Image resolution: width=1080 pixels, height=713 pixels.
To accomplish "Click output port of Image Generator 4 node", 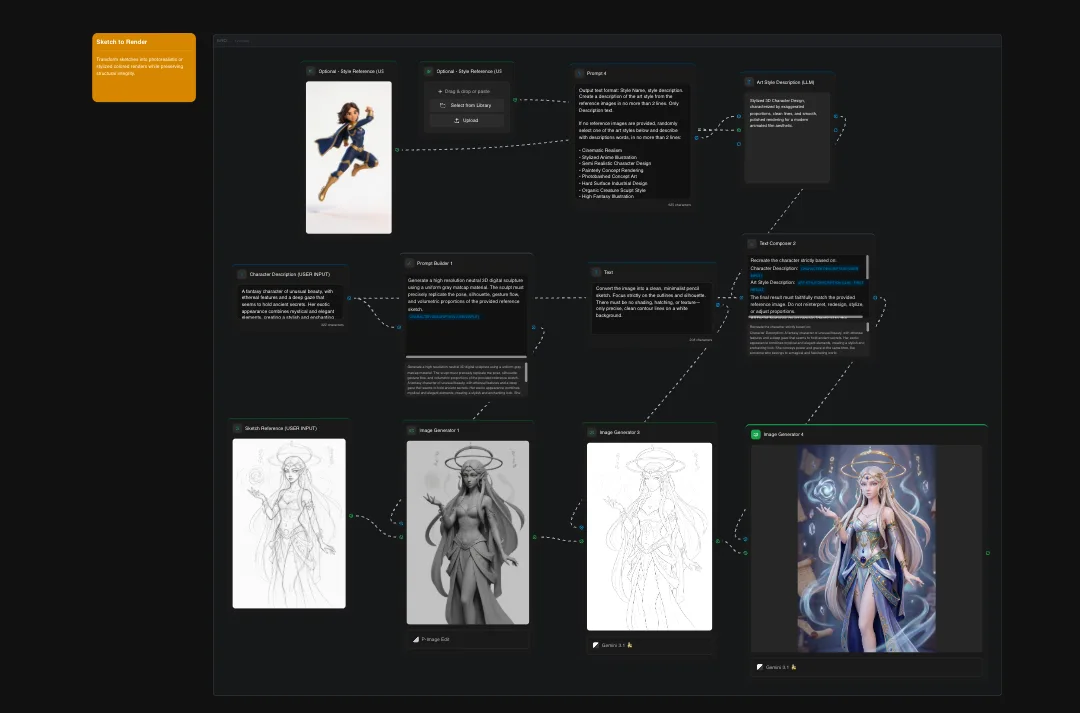I will 988,553.
